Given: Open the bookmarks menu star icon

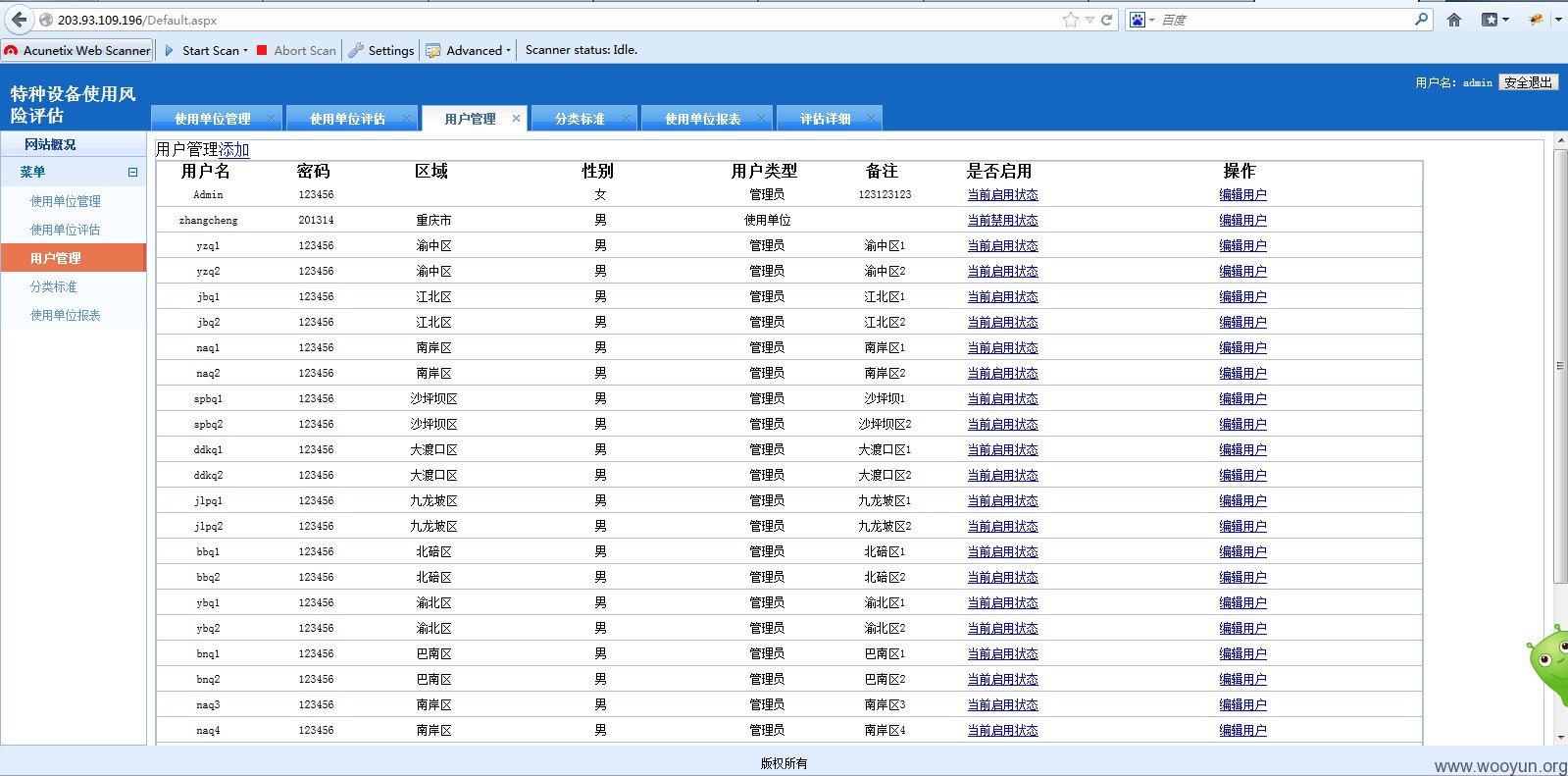Looking at the screenshot, I should click(x=1490, y=20).
